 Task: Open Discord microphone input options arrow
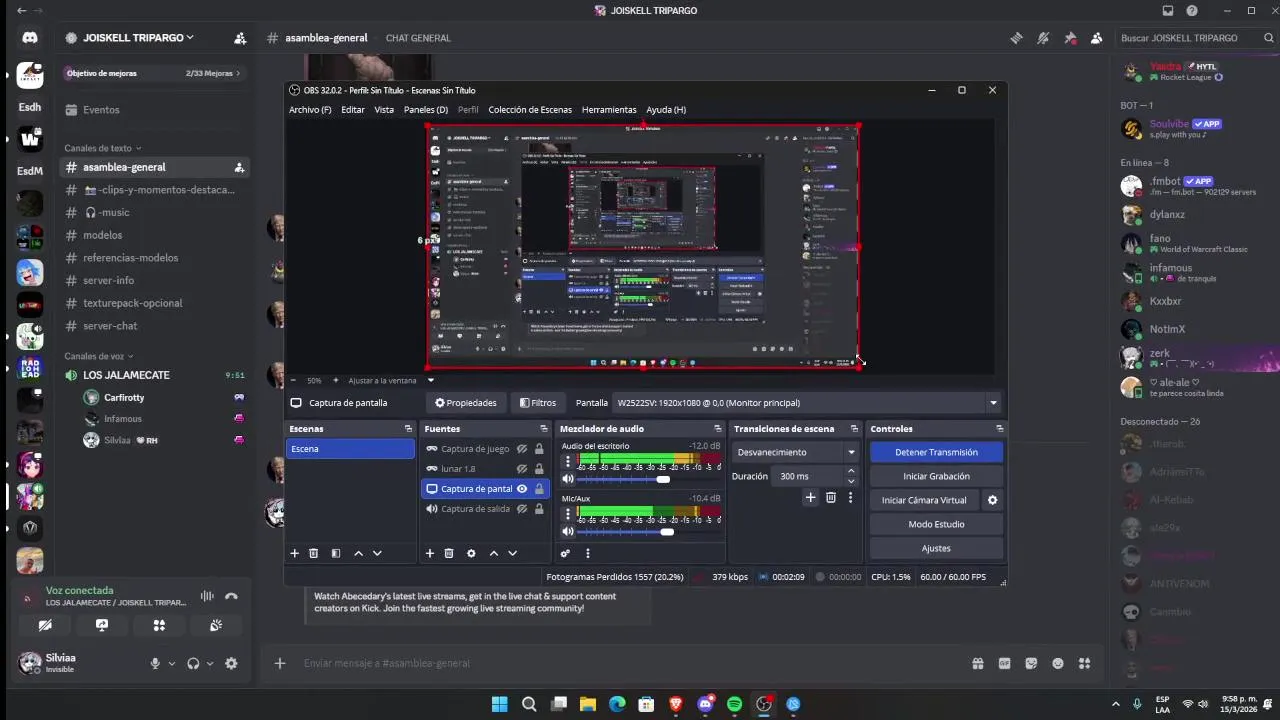[x=172, y=663]
